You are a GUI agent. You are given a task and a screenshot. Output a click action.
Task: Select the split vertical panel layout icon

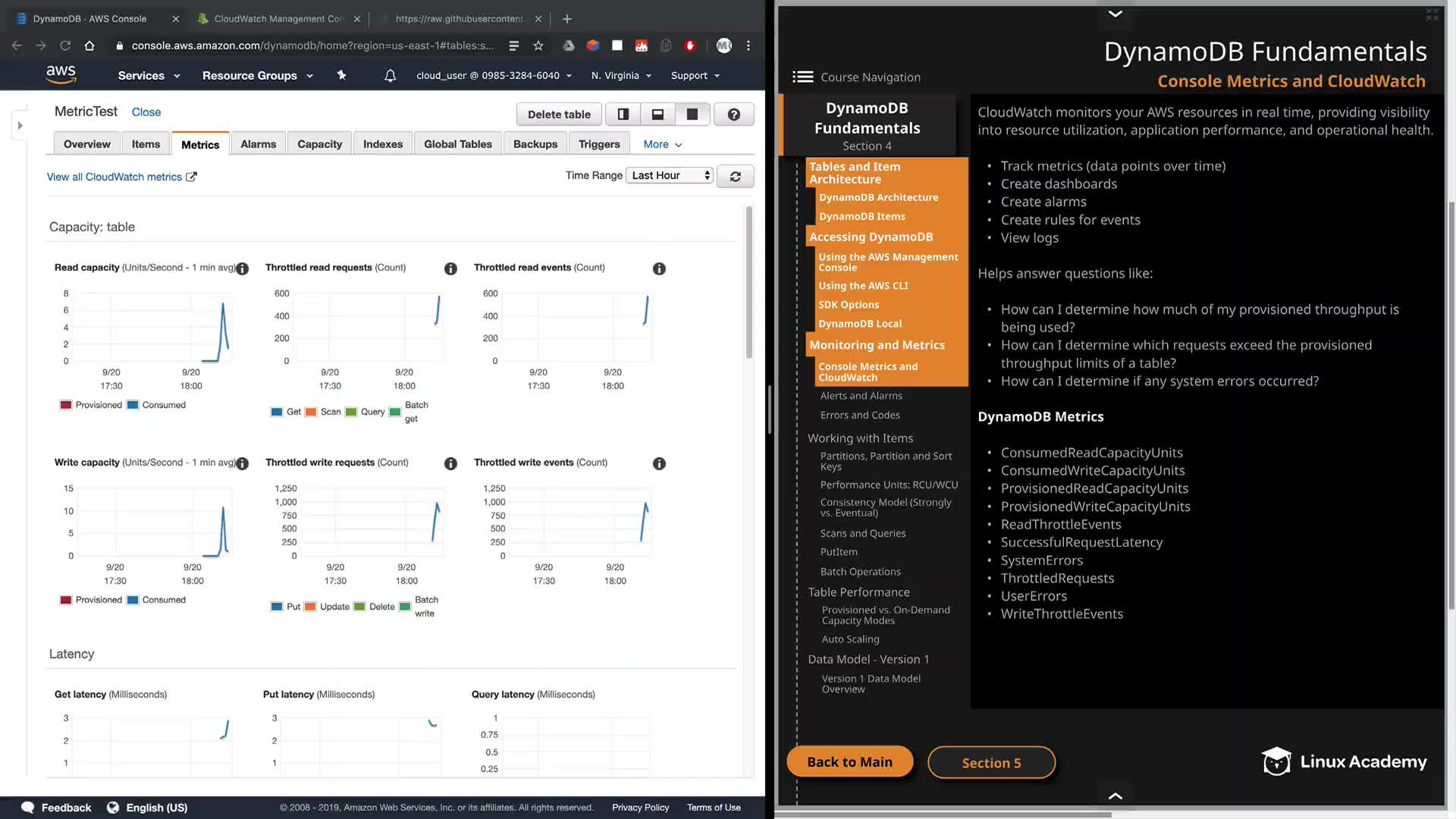pos(623,115)
